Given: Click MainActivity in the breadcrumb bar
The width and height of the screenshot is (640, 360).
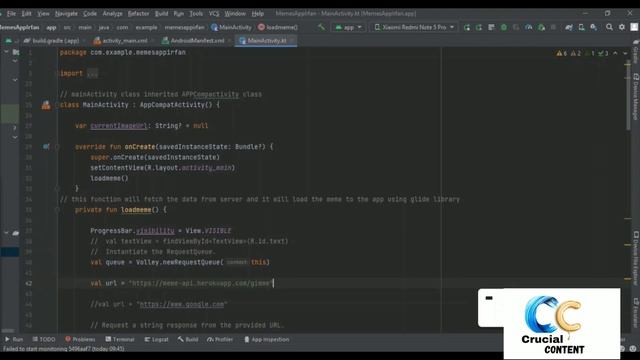Looking at the screenshot, I should pos(231,27).
